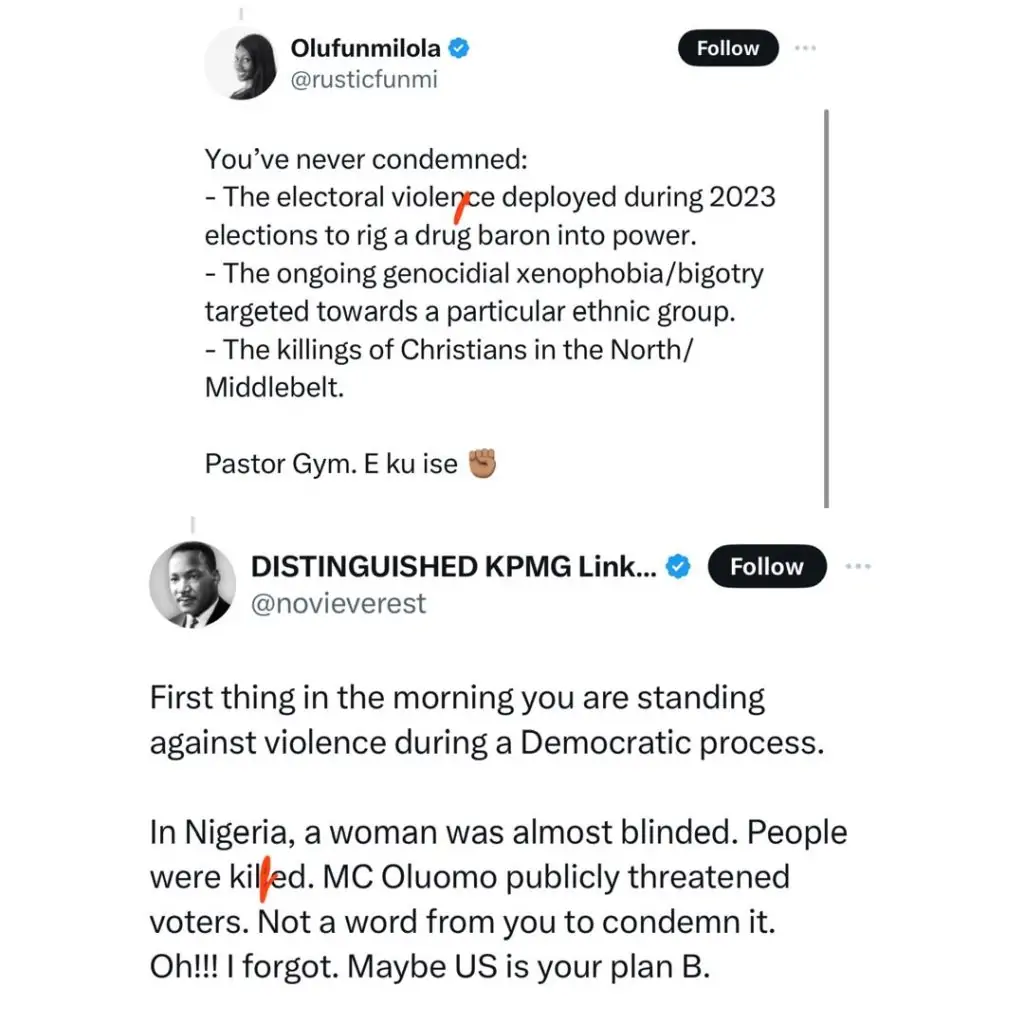The image size is (1024, 1024).
Task: Click the @novieverest handle
Action: tap(338, 603)
